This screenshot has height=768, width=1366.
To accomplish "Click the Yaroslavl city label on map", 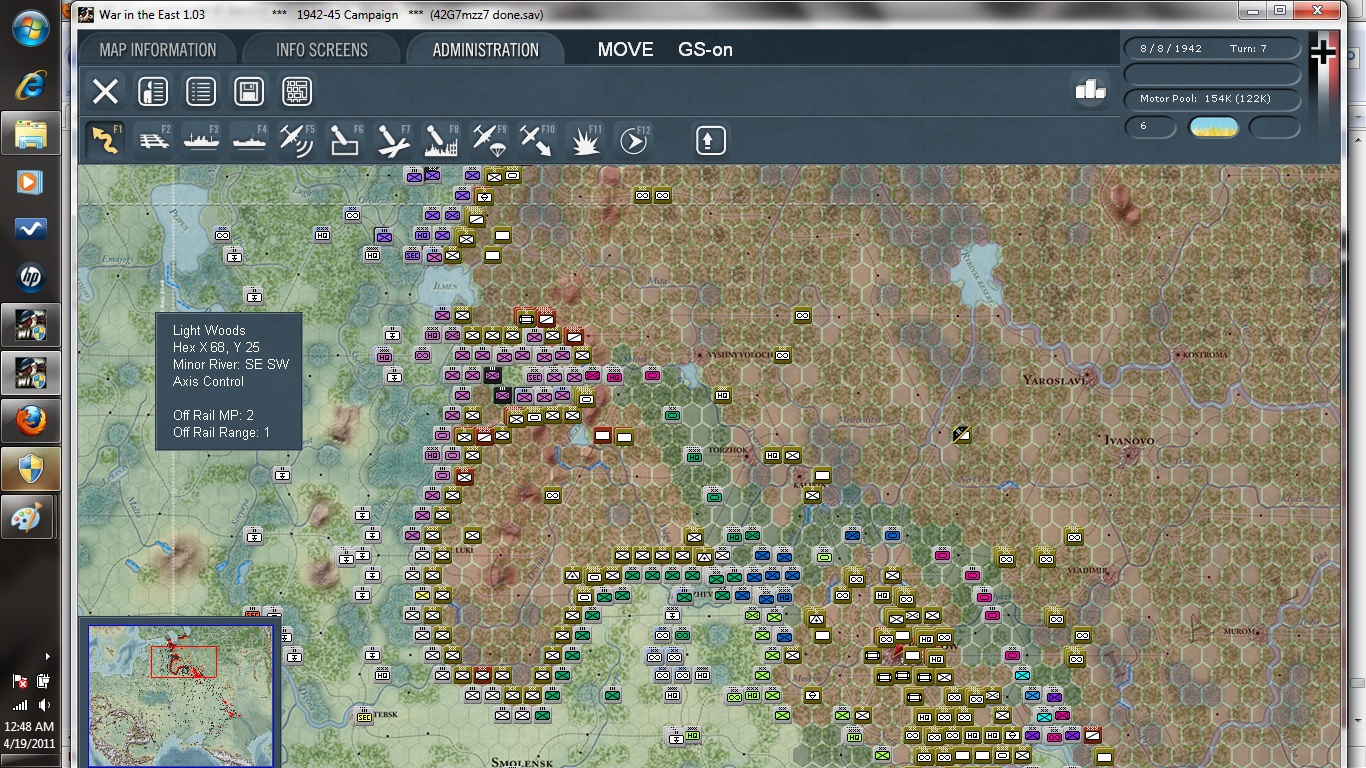I will point(1056,380).
